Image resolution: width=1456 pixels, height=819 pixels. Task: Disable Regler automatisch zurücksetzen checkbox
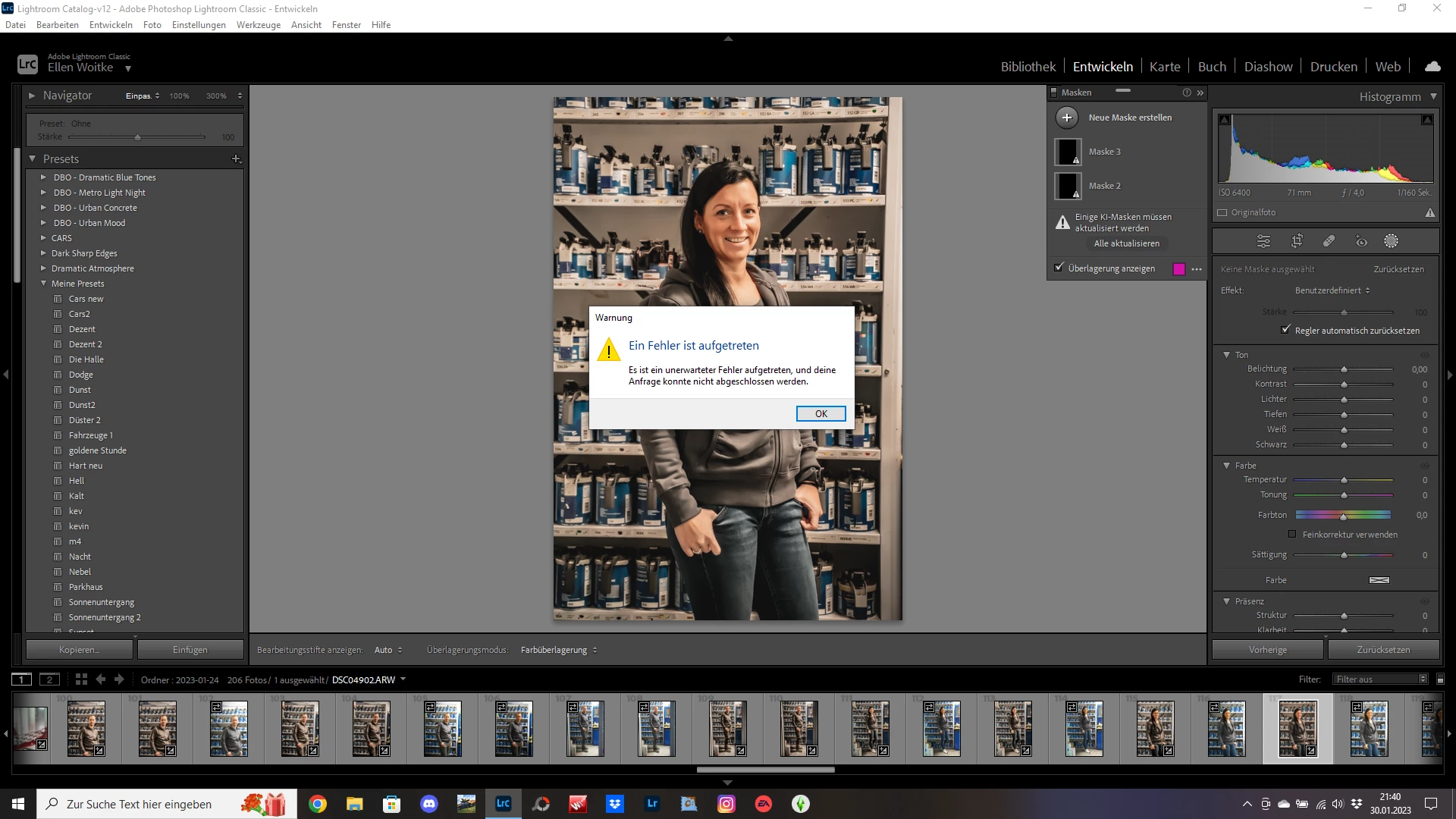coord(1285,330)
